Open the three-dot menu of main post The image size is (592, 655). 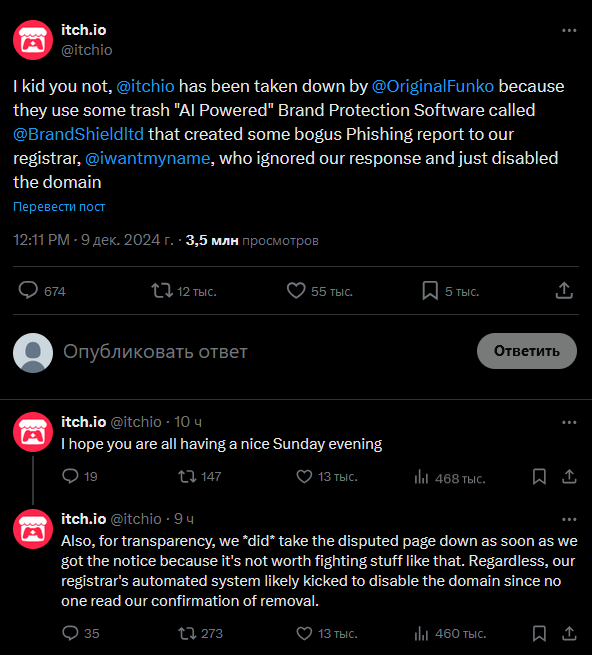tap(569, 30)
